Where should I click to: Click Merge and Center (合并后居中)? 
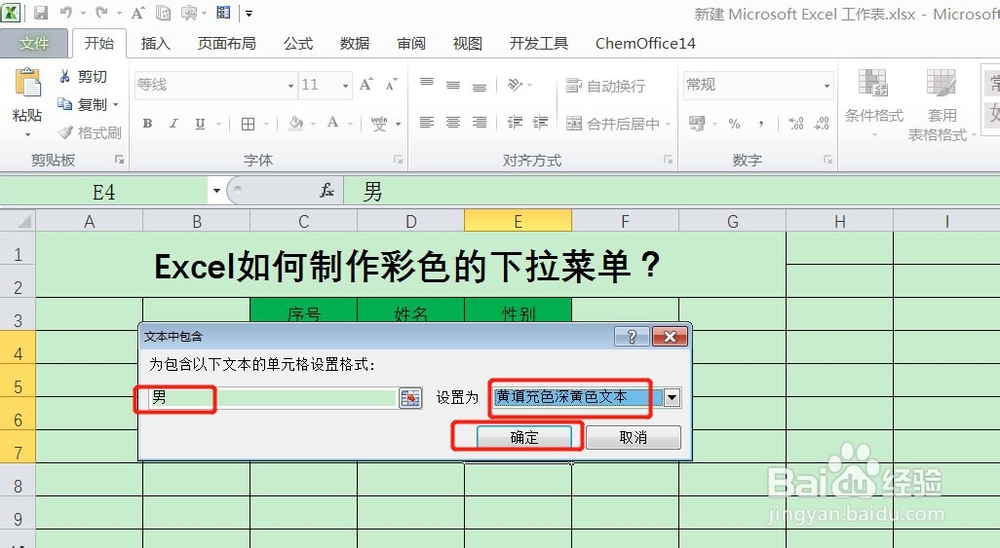613,124
